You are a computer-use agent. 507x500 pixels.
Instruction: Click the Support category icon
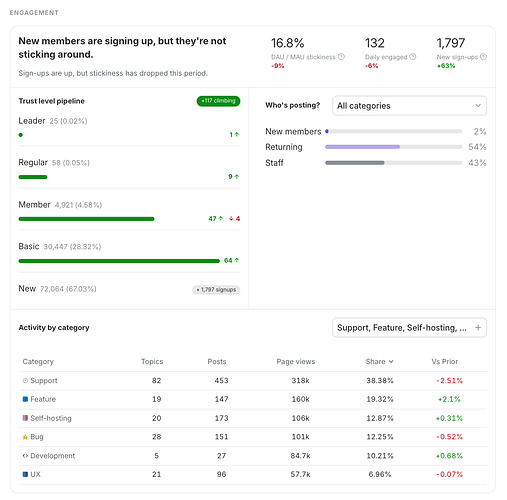click(25, 381)
